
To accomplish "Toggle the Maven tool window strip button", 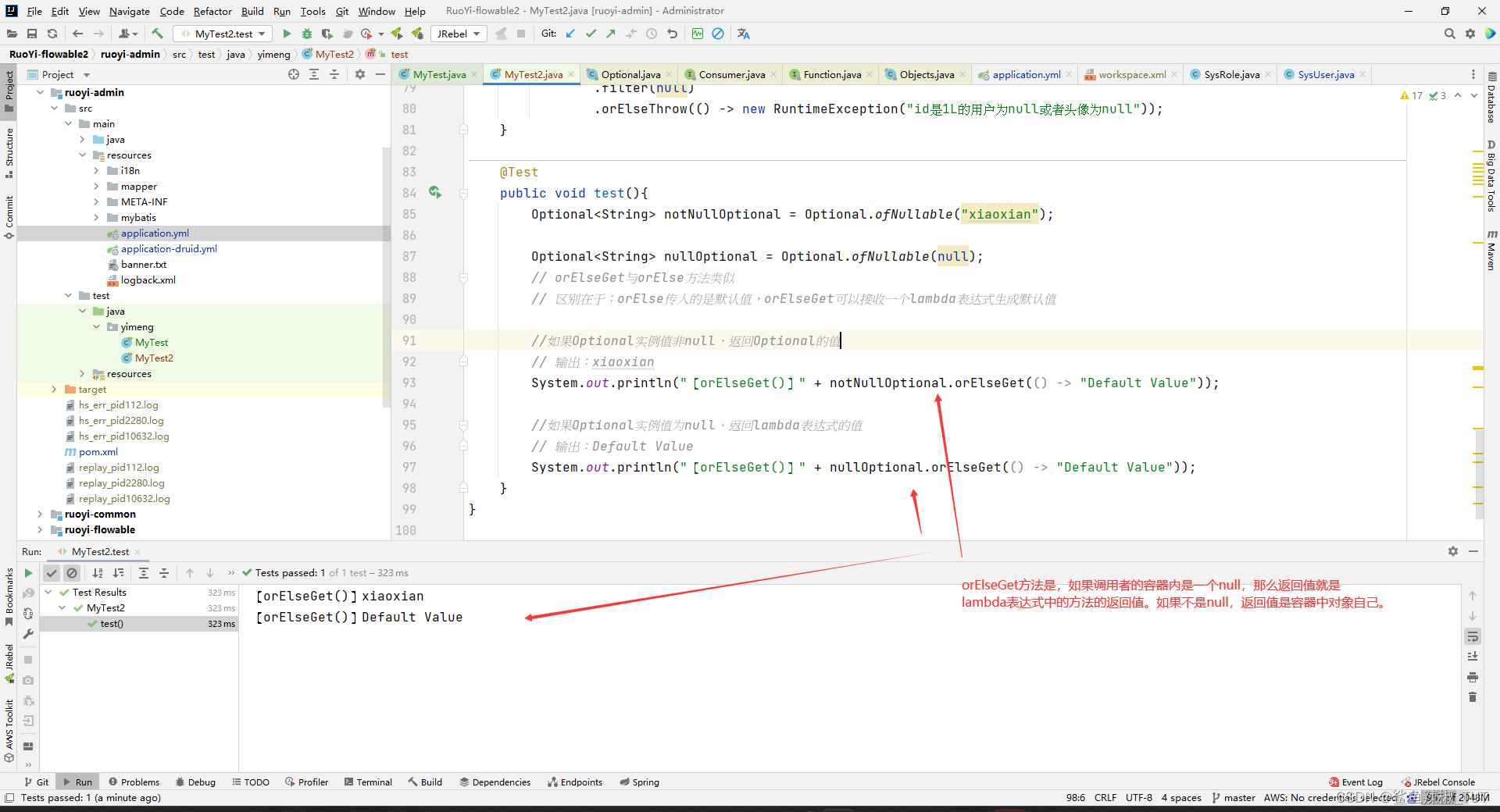I will tap(1491, 250).
